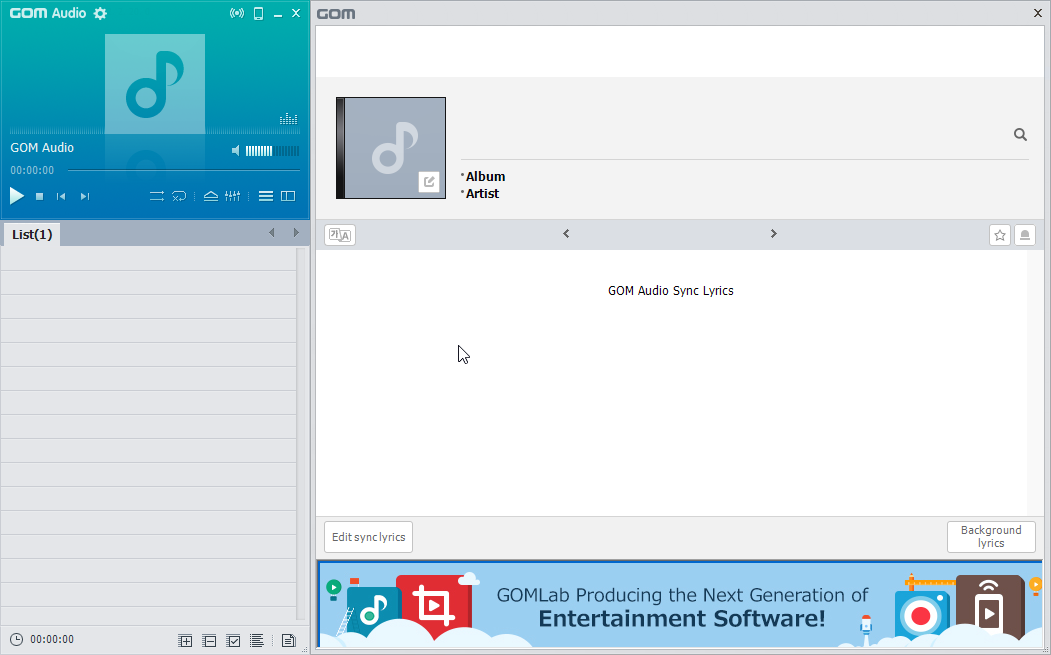The height and width of the screenshot is (655, 1051).
Task: Click the playlist vertical scrollbar
Action: [x=301, y=434]
